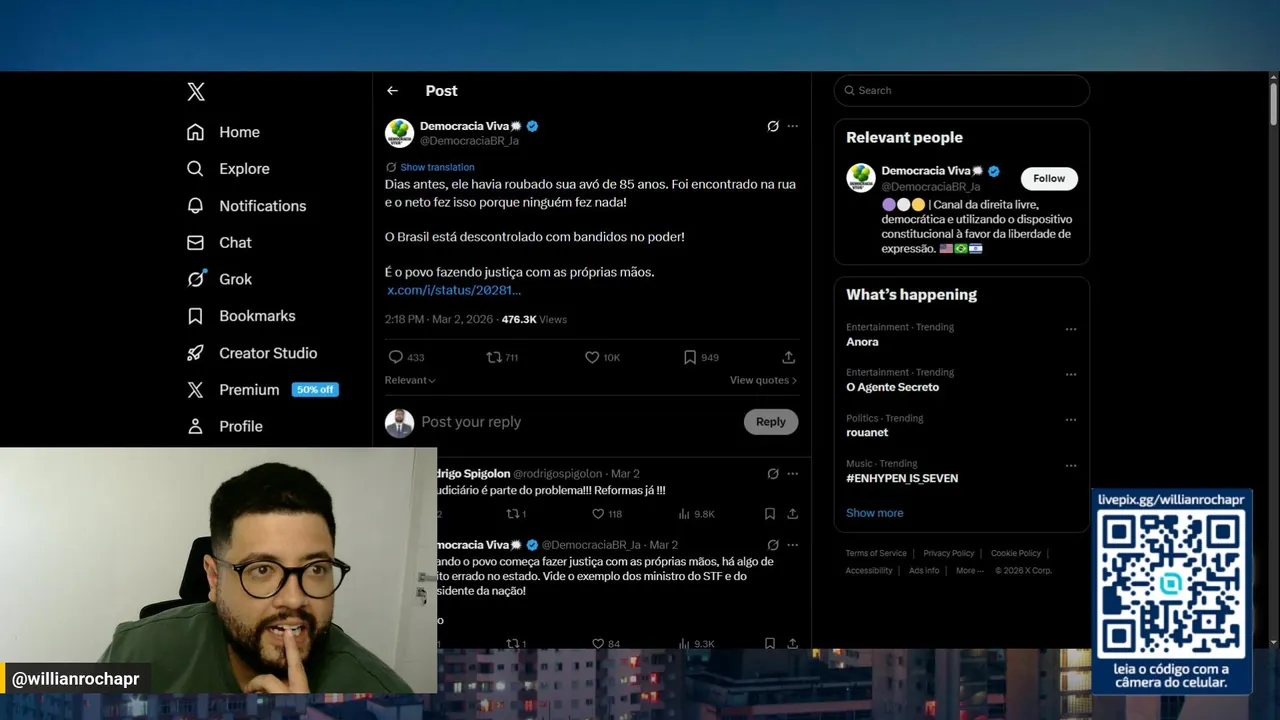1280x720 pixels.
Task: Open the x.com/i/status link in post
Action: pyautogui.click(x=454, y=290)
